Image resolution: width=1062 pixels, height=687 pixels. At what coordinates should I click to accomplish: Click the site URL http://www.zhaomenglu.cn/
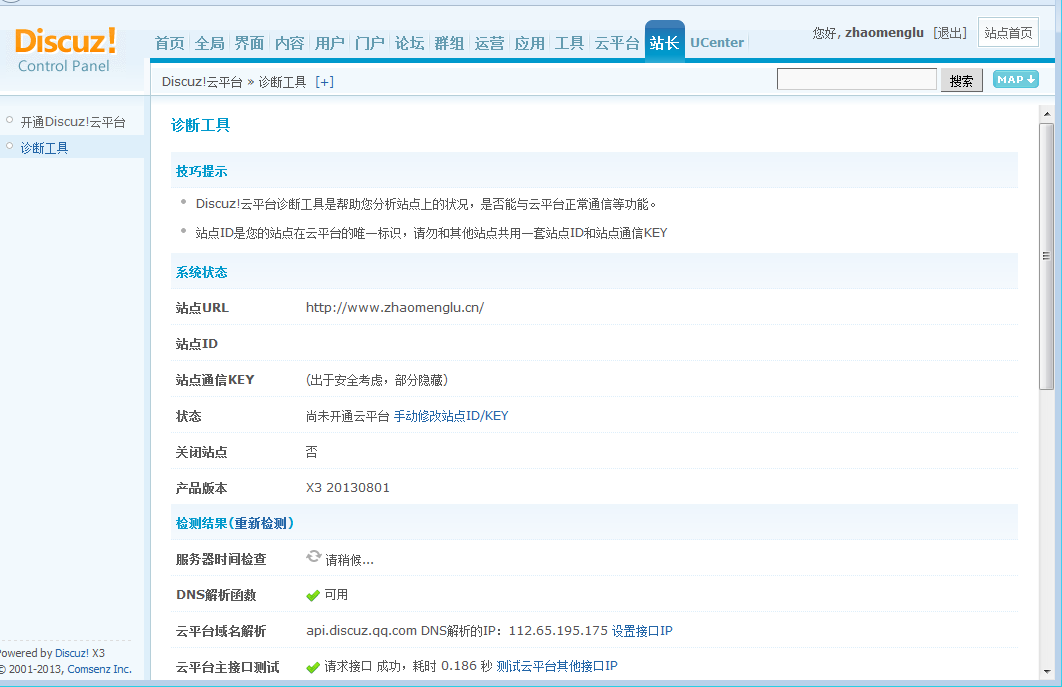[x=395, y=308]
